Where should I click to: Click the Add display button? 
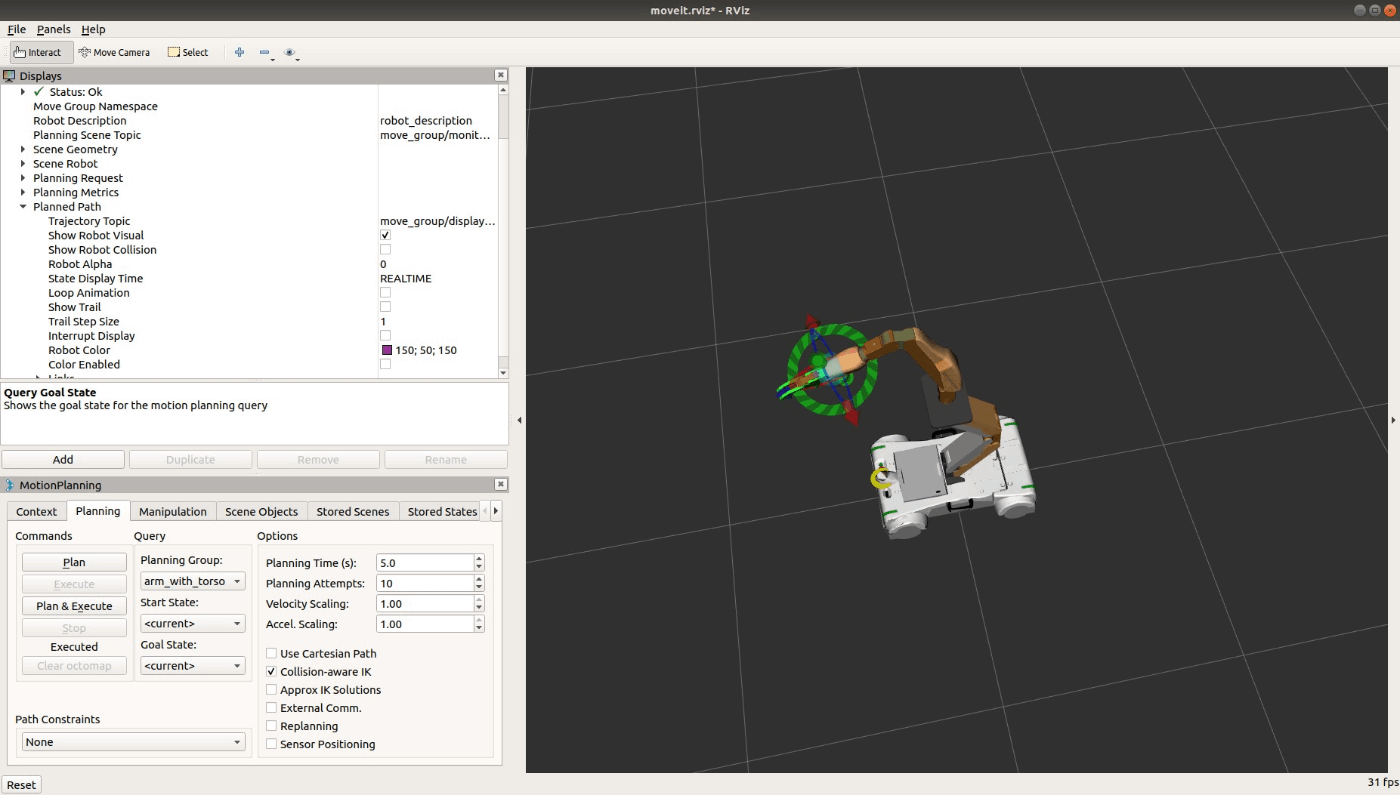point(63,460)
